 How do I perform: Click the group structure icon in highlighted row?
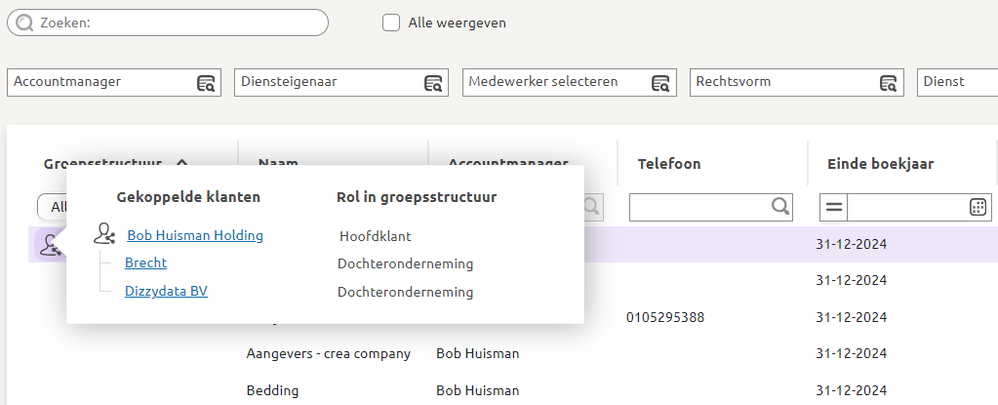(x=47, y=244)
